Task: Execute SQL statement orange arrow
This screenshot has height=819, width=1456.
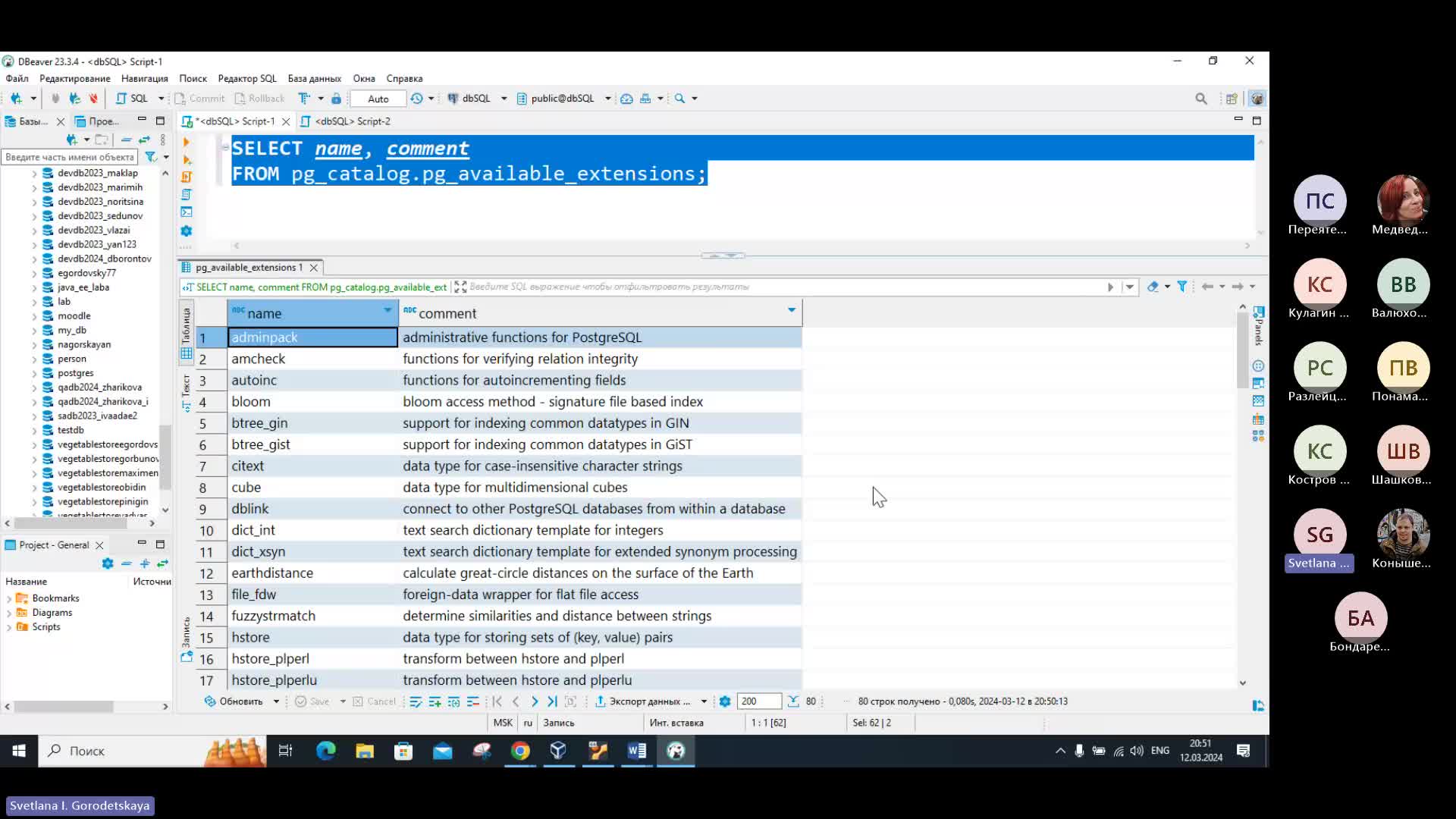Action: click(186, 142)
